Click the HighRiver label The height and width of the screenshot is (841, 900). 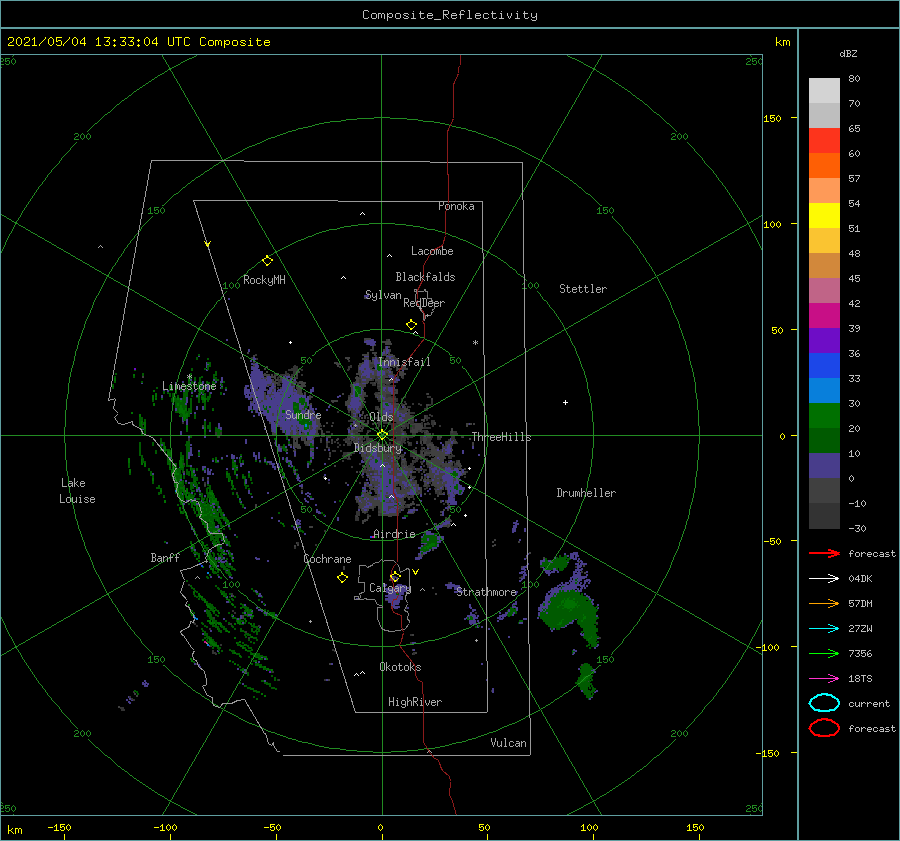click(415, 702)
